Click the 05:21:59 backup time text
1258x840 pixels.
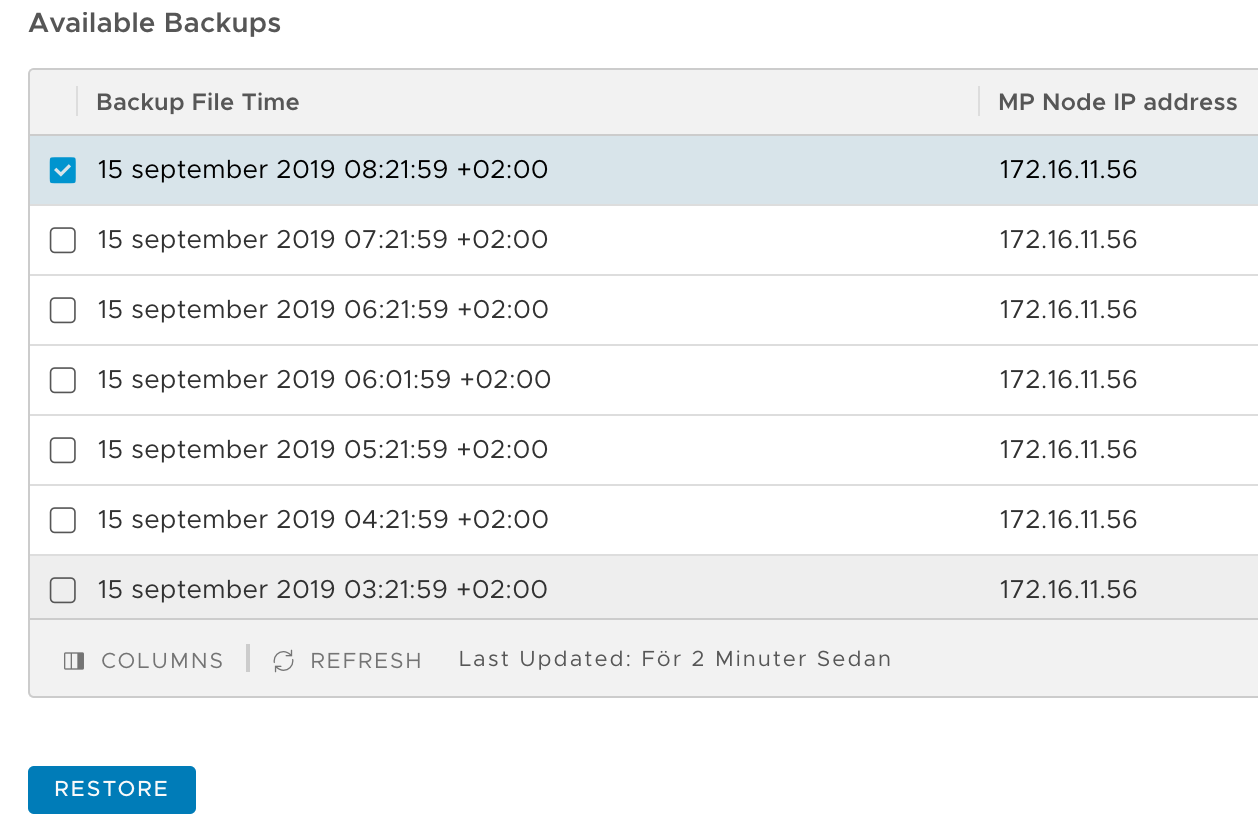(x=322, y=450)
